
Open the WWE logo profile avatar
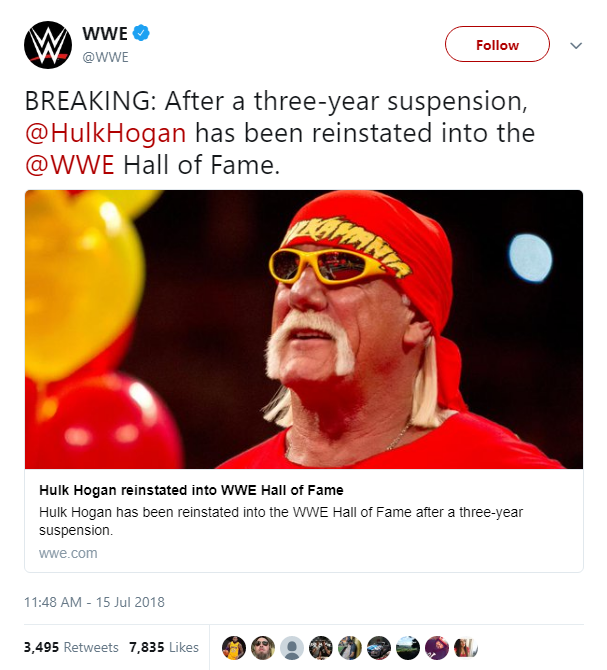[48, 45]
